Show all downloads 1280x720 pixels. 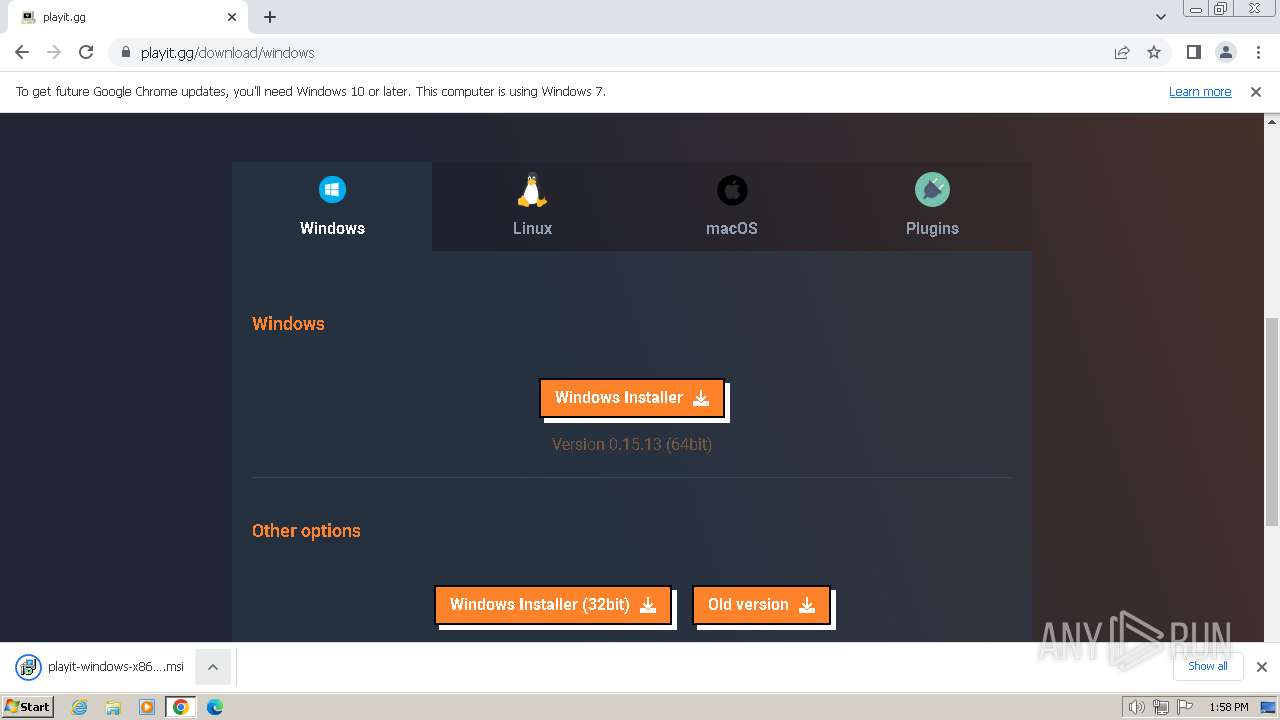pyautogui.click(x=1208, y=666)
